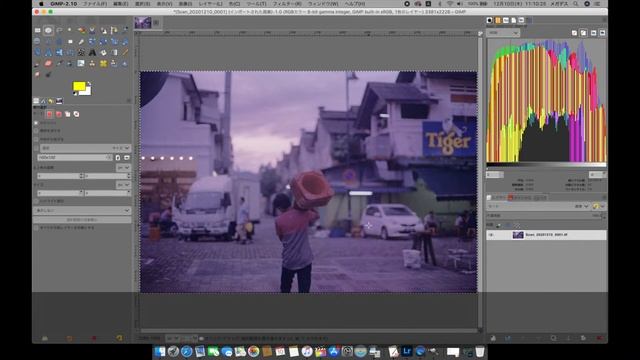The image size is (640, 360).
Task: Select the Eraser tool
Action: tap(48, 63)
